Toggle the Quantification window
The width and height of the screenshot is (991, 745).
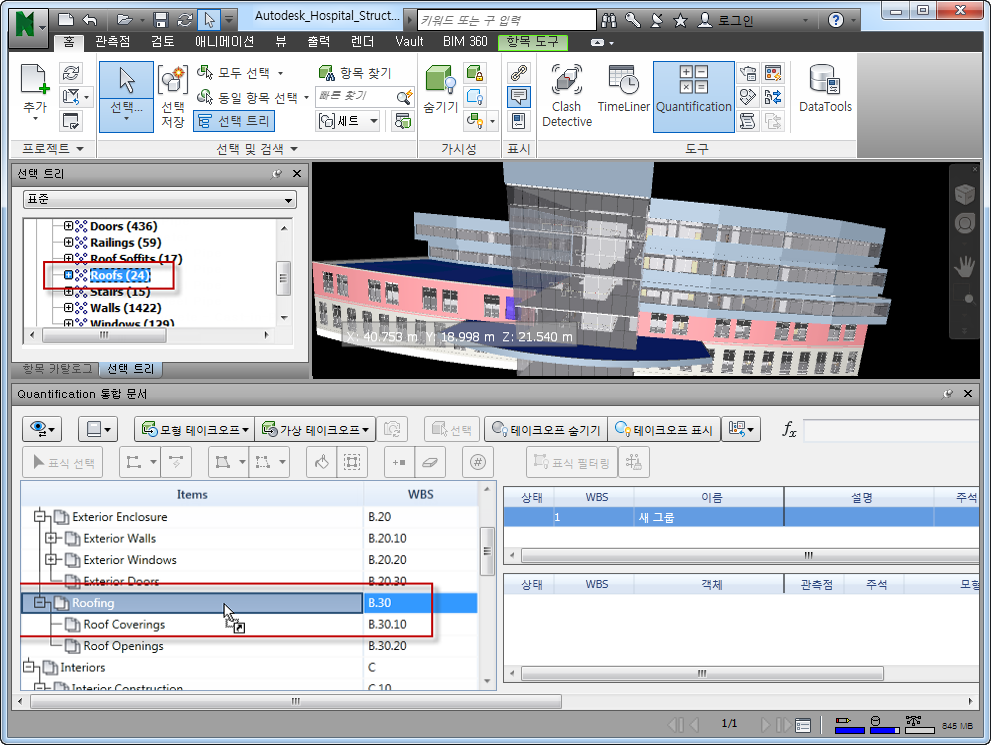point(693,96)
